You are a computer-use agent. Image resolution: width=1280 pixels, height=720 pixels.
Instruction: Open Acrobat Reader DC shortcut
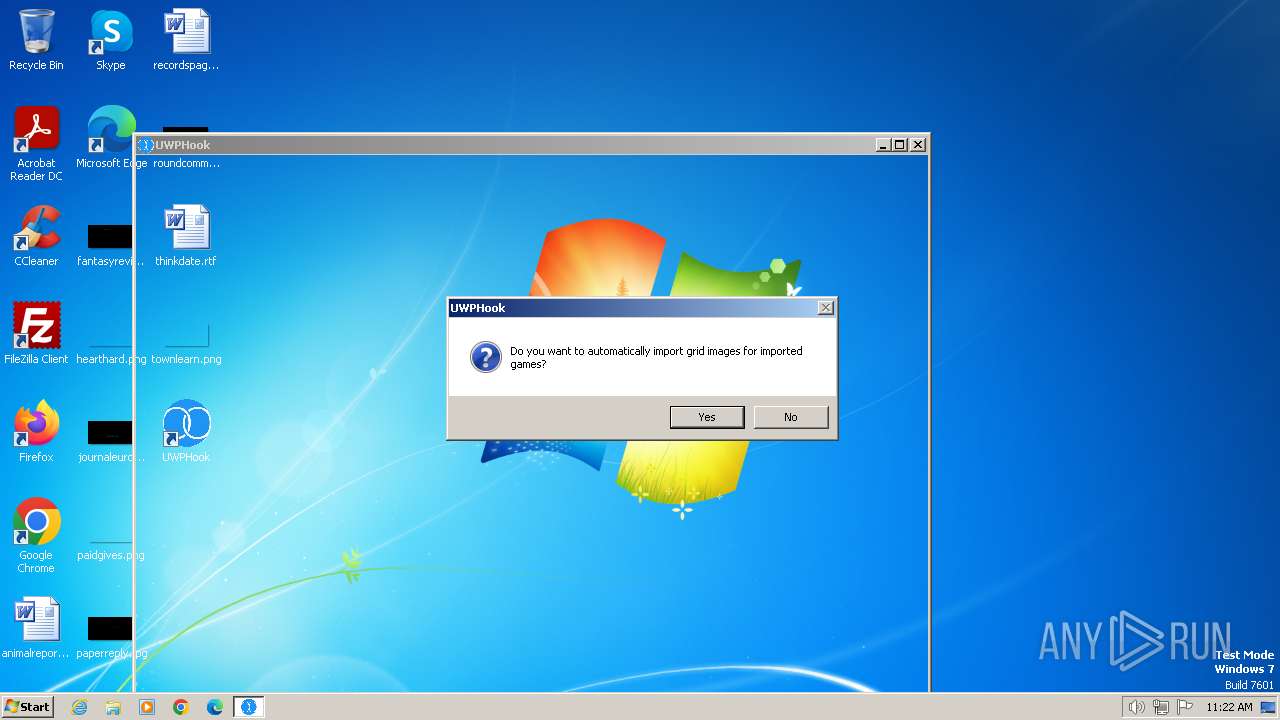(36, 144)
